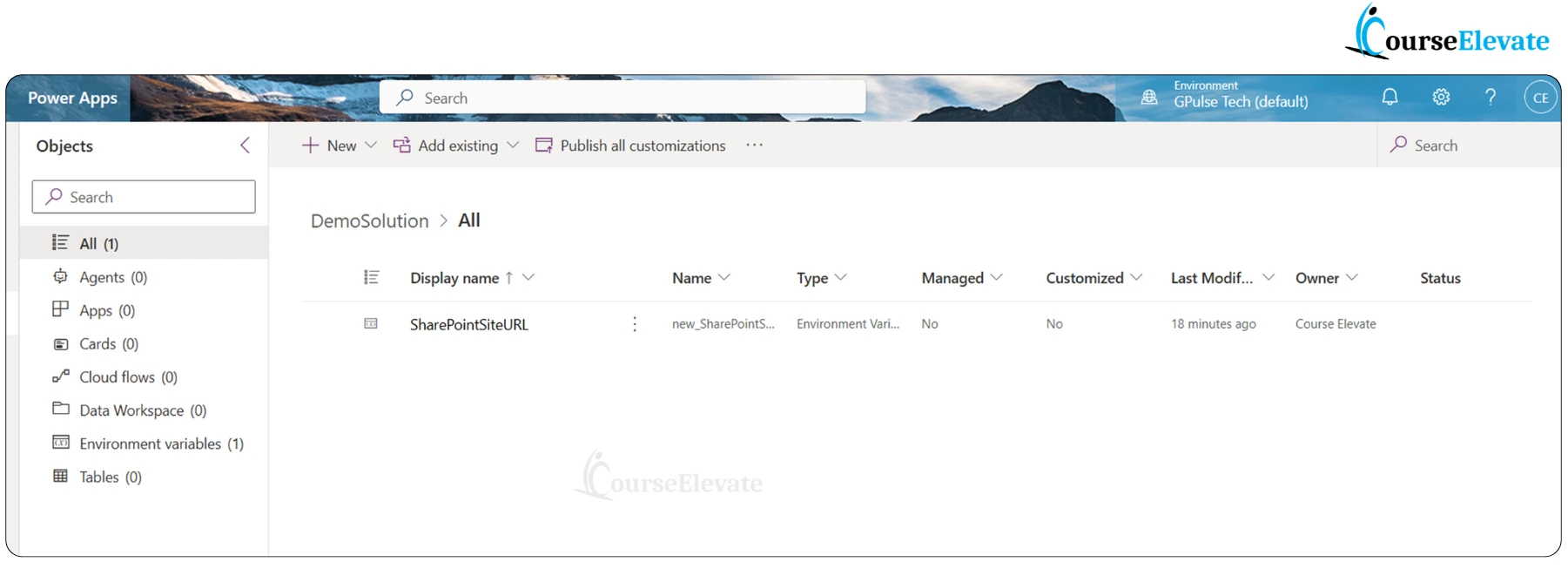Click the Environment variables icon in sidebar

pos(61,442)
